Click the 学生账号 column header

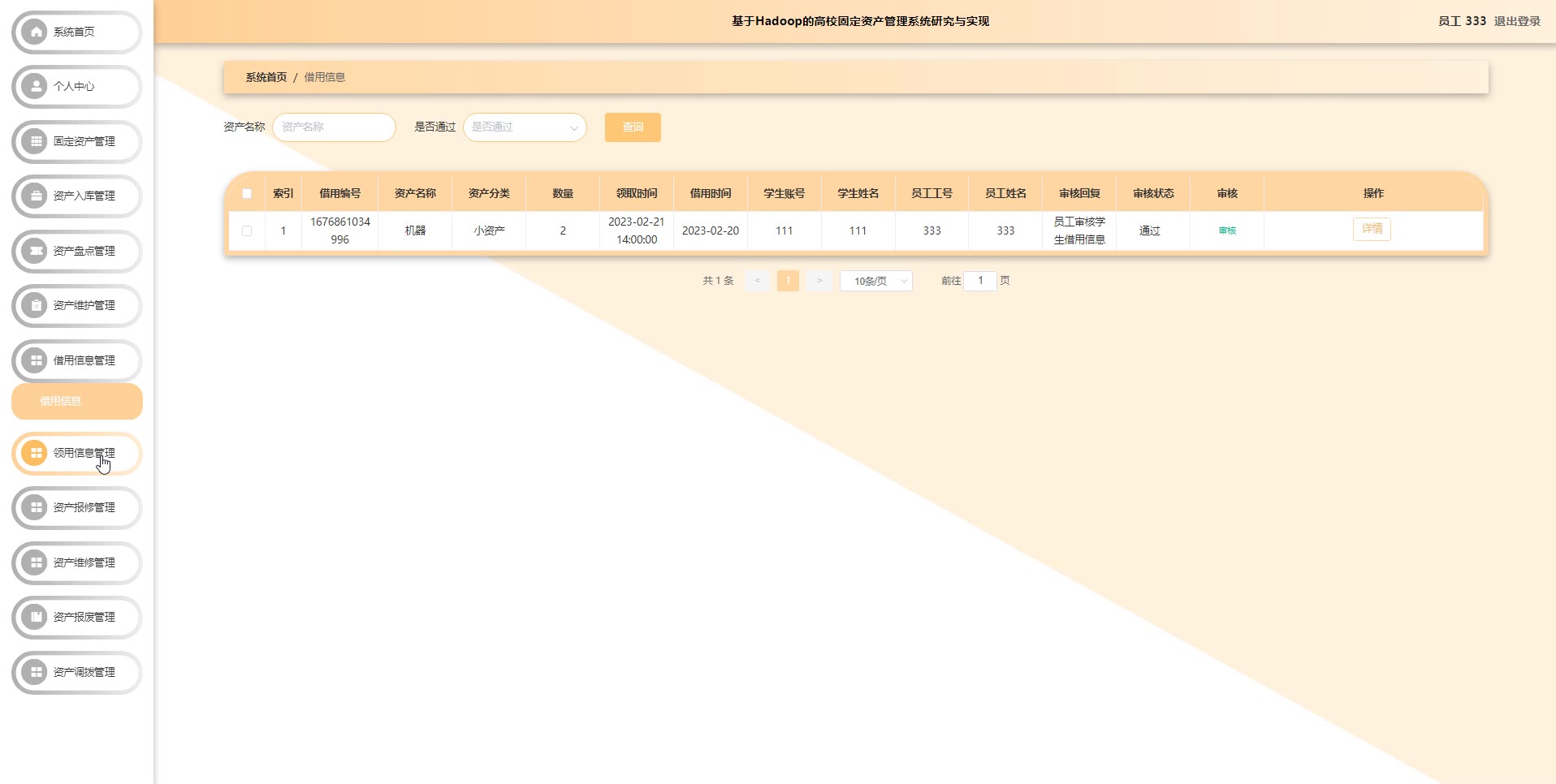pyautogui.click(x=784, y=194)
